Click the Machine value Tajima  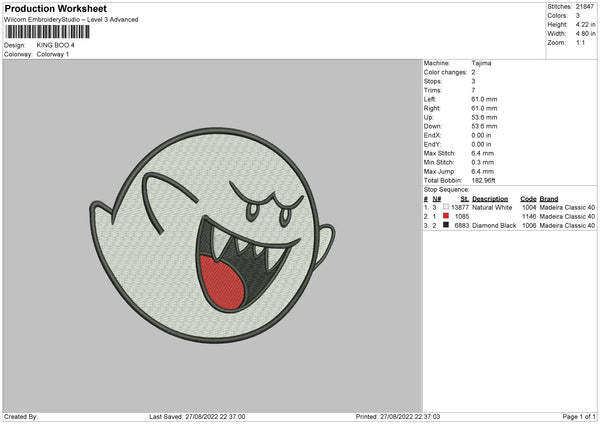[481, 63]
